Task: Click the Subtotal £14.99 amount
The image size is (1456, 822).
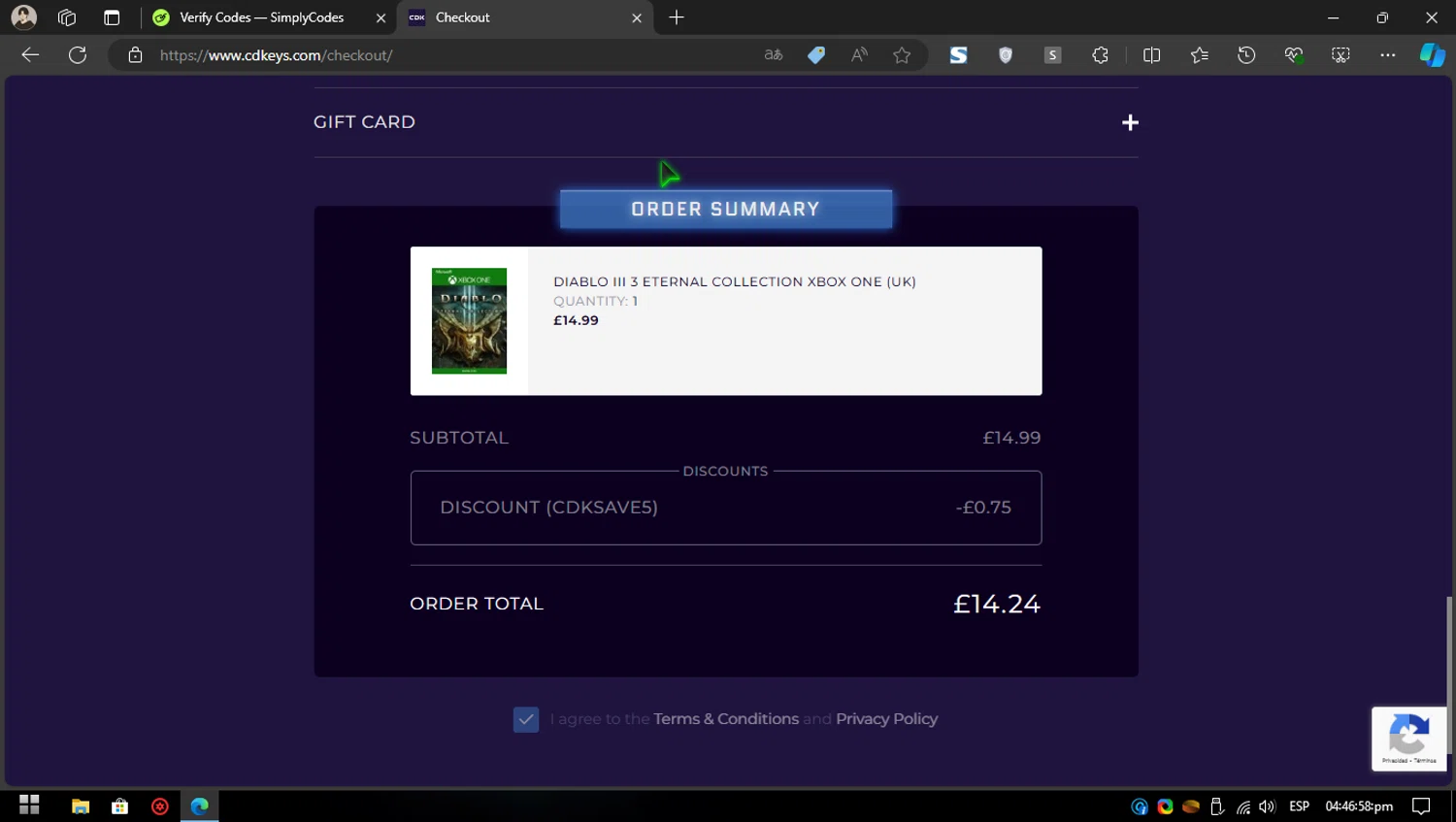Action: click(1011, 438)
